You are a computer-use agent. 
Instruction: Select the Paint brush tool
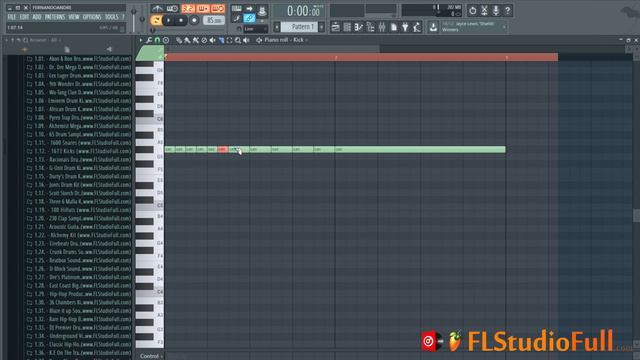[x=187, y=40]
